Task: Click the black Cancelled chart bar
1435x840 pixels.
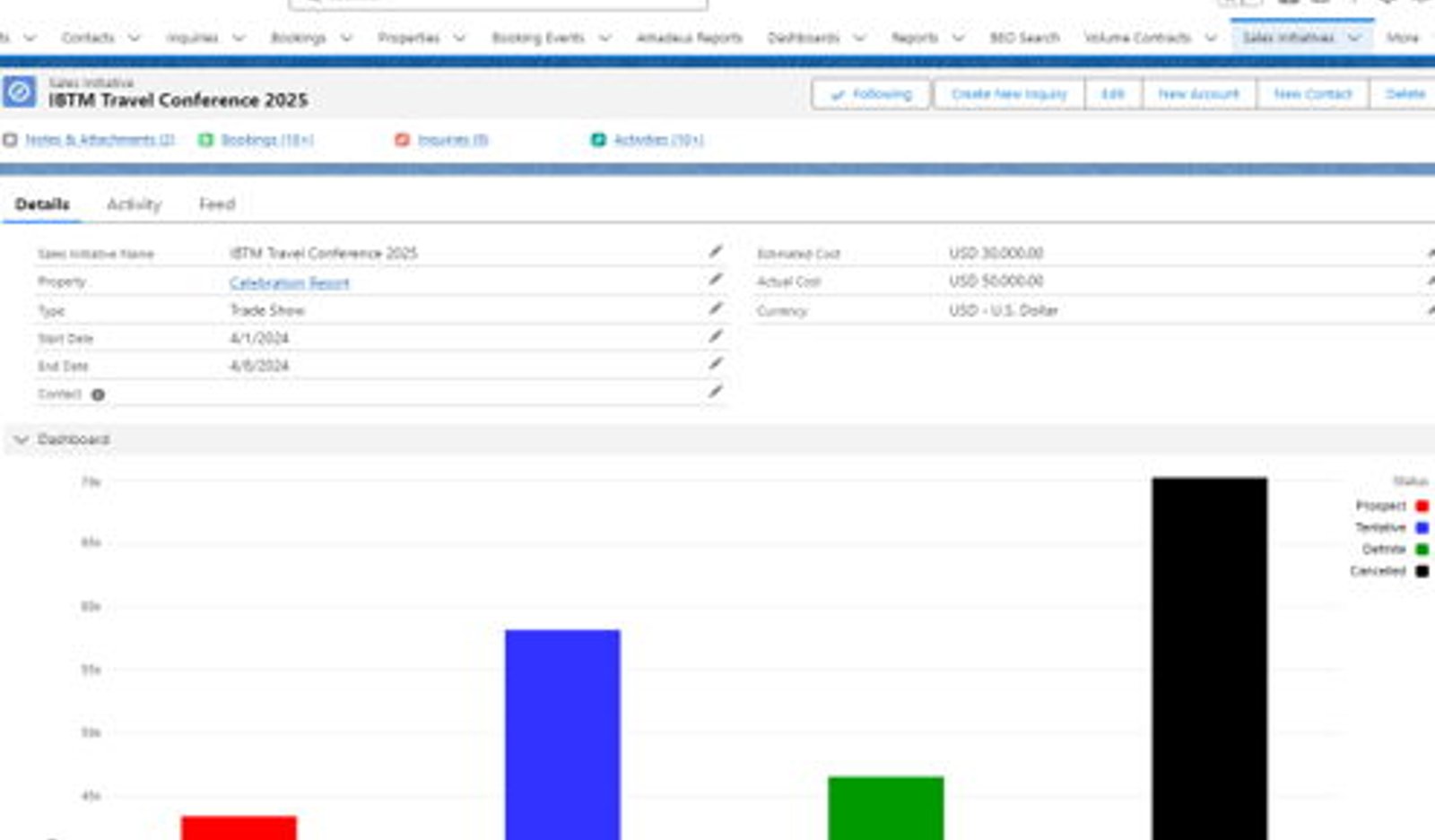Action: [1210, 659]
